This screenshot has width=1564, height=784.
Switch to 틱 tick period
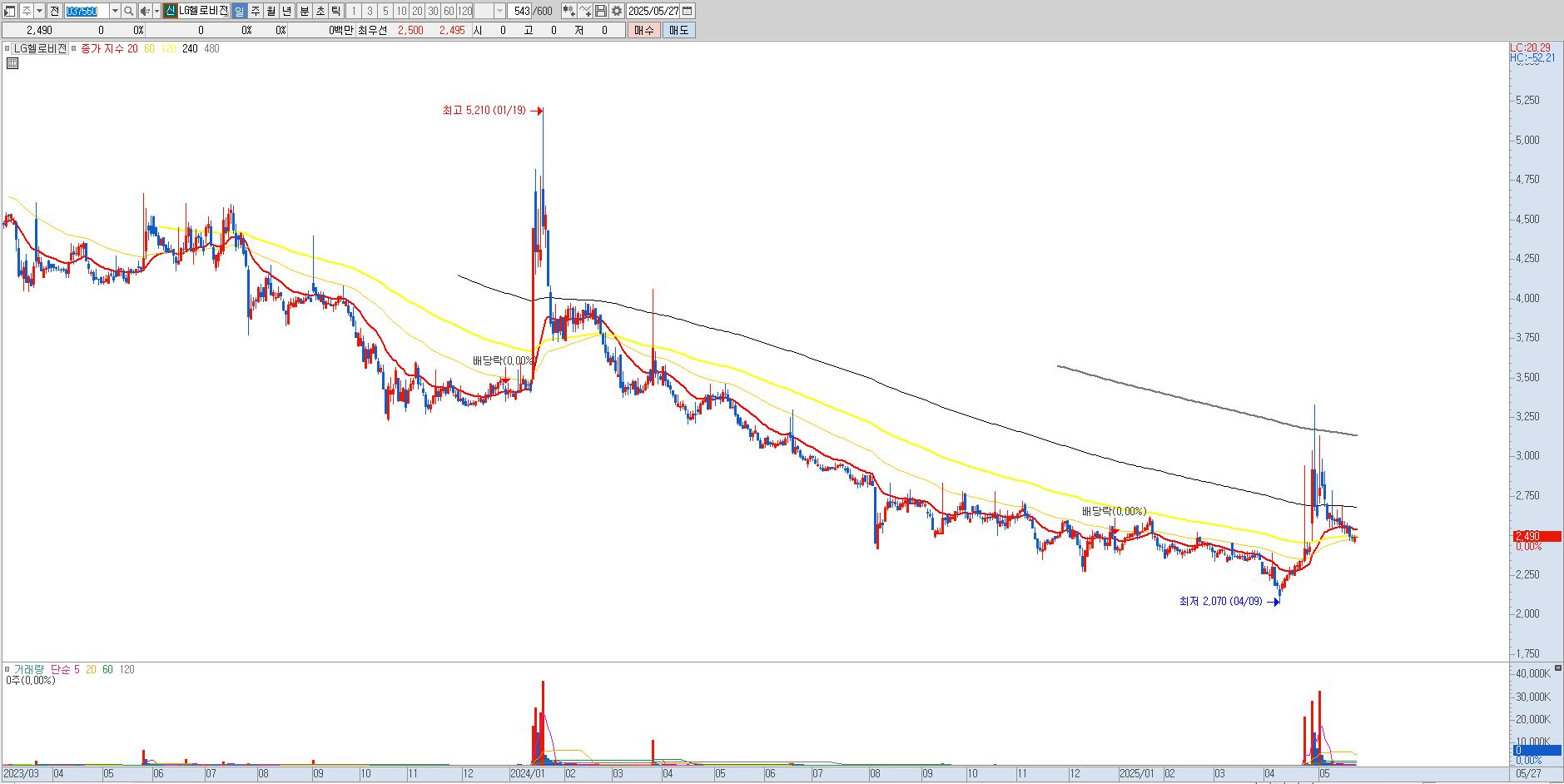point(336,11)
